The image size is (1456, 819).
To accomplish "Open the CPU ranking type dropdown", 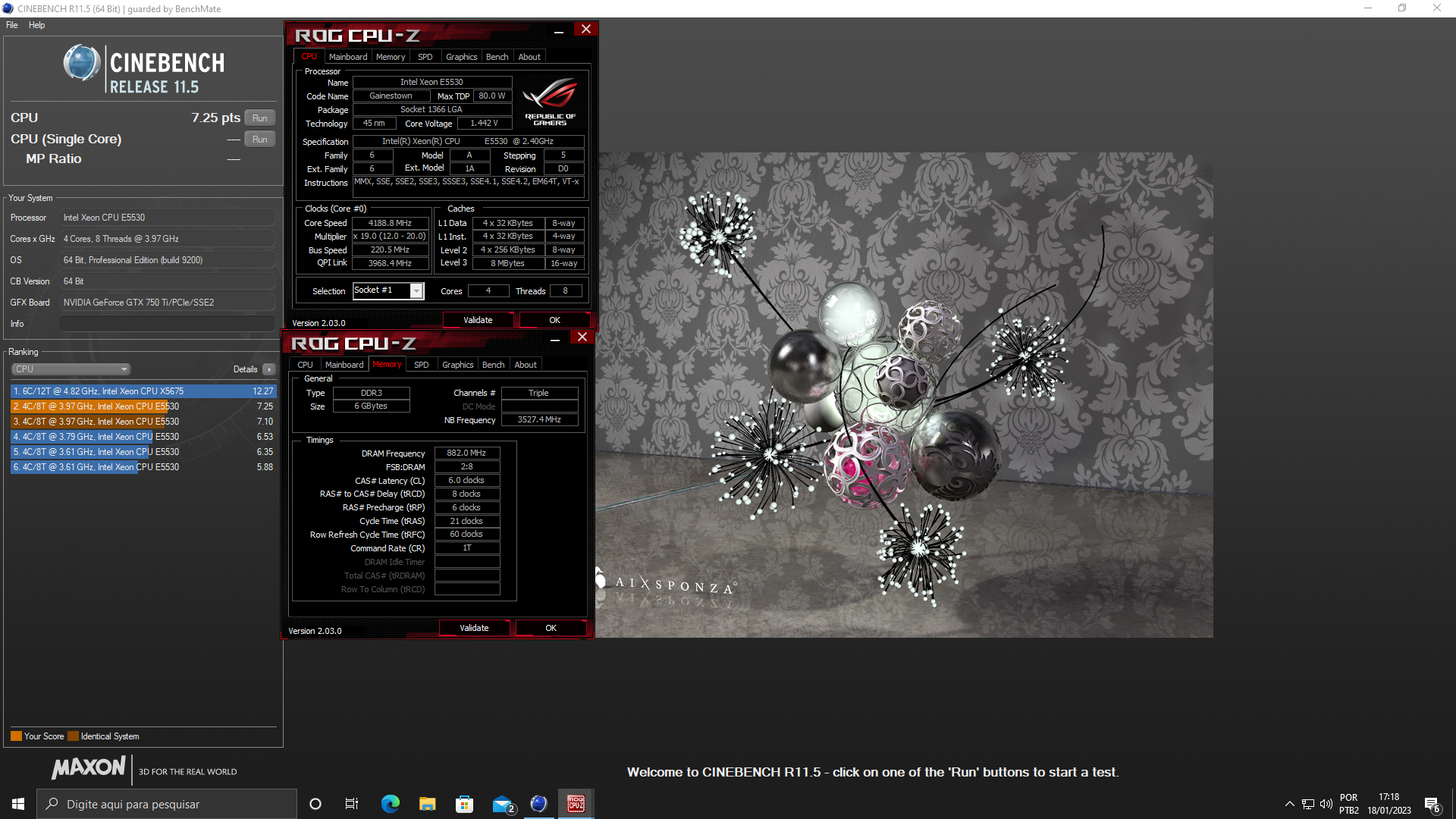I will click(x=71, y=369).
